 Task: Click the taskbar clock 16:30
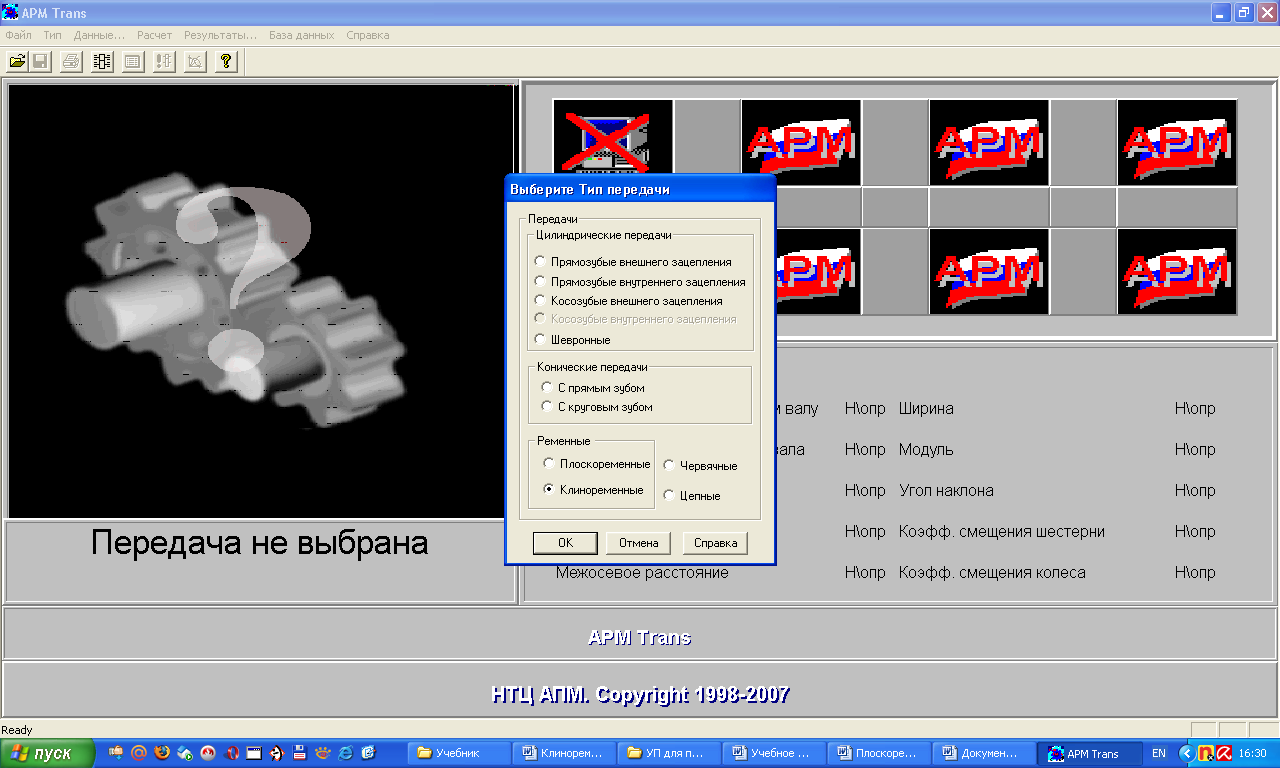pyautogui.click(x=1252, y=753)
